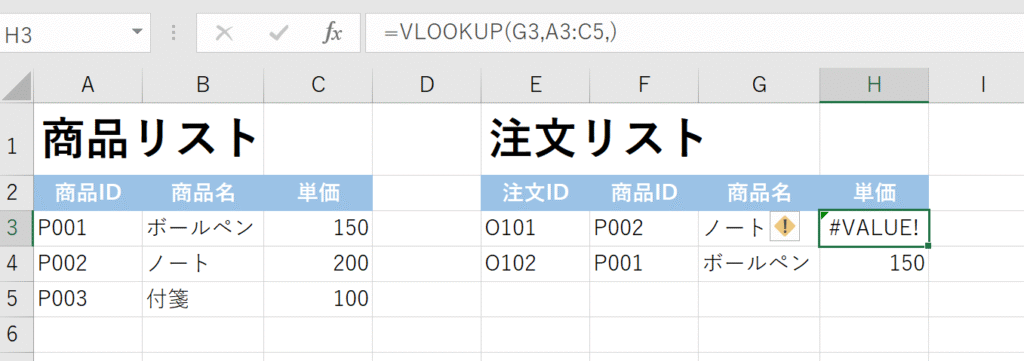Select the #VALUE! error cell
This screenshot has width=1024, height=361.
pos(874,228)
